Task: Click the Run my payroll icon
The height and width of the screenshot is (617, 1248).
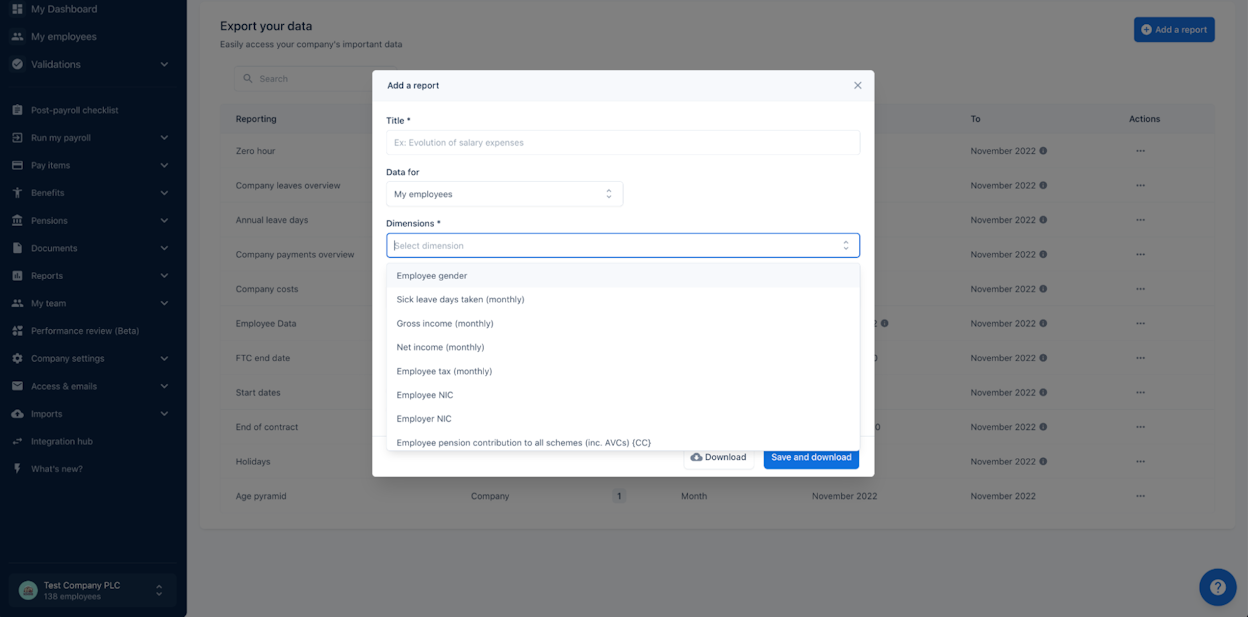Action: [x=17, y=138]
